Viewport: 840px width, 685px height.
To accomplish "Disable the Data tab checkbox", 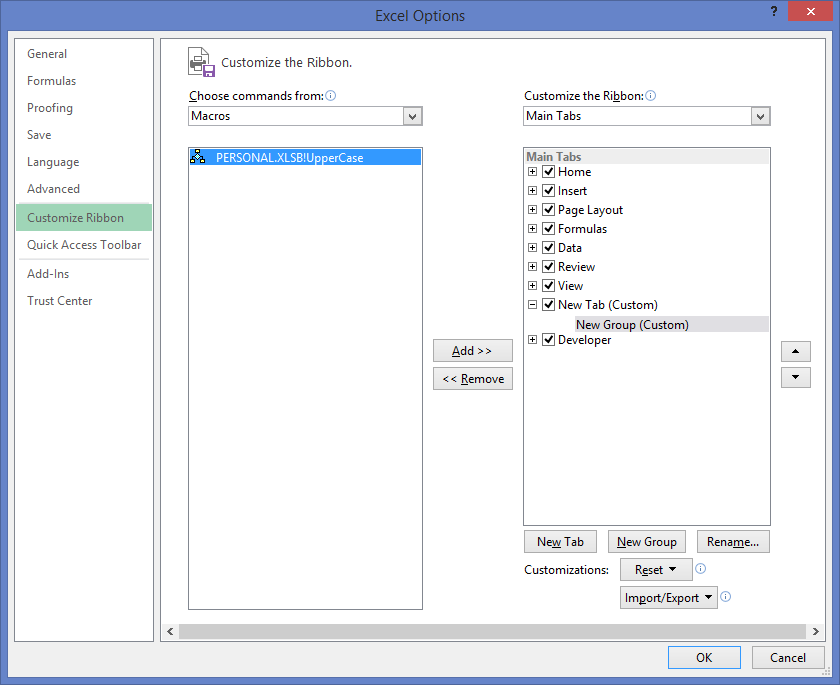I will point(548,247).
